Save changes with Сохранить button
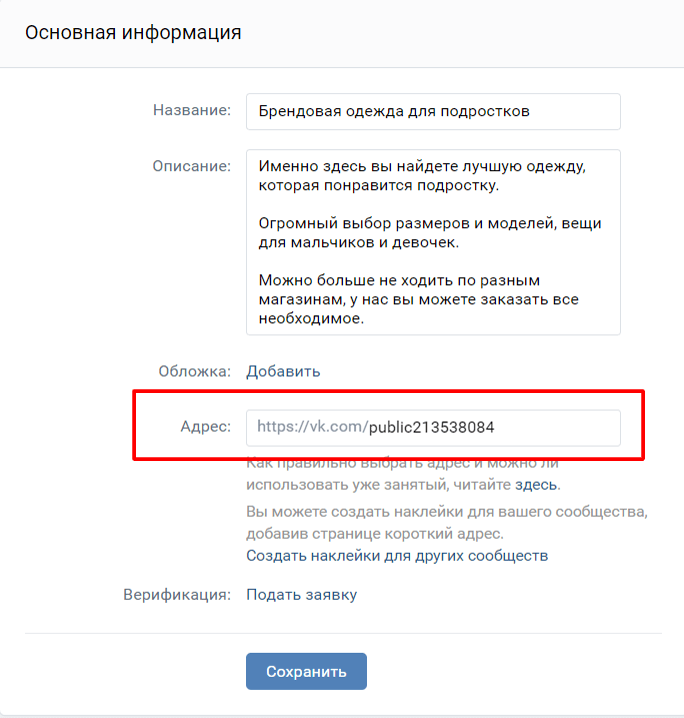 [306, 671]
